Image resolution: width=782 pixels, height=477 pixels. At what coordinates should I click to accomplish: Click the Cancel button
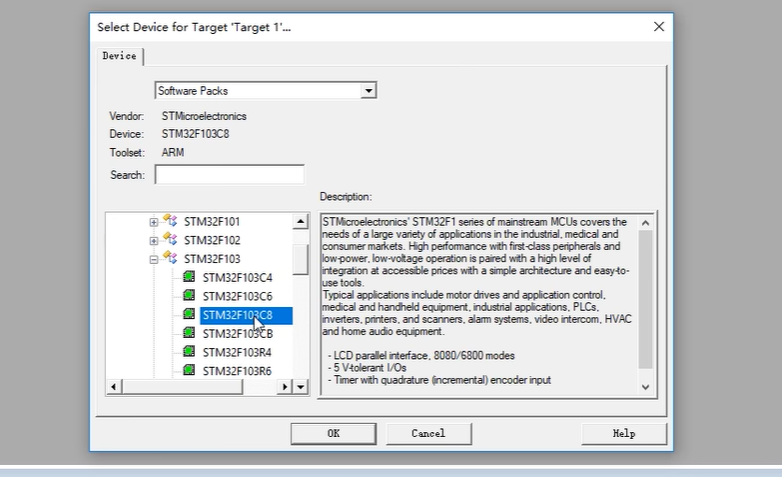428,434
